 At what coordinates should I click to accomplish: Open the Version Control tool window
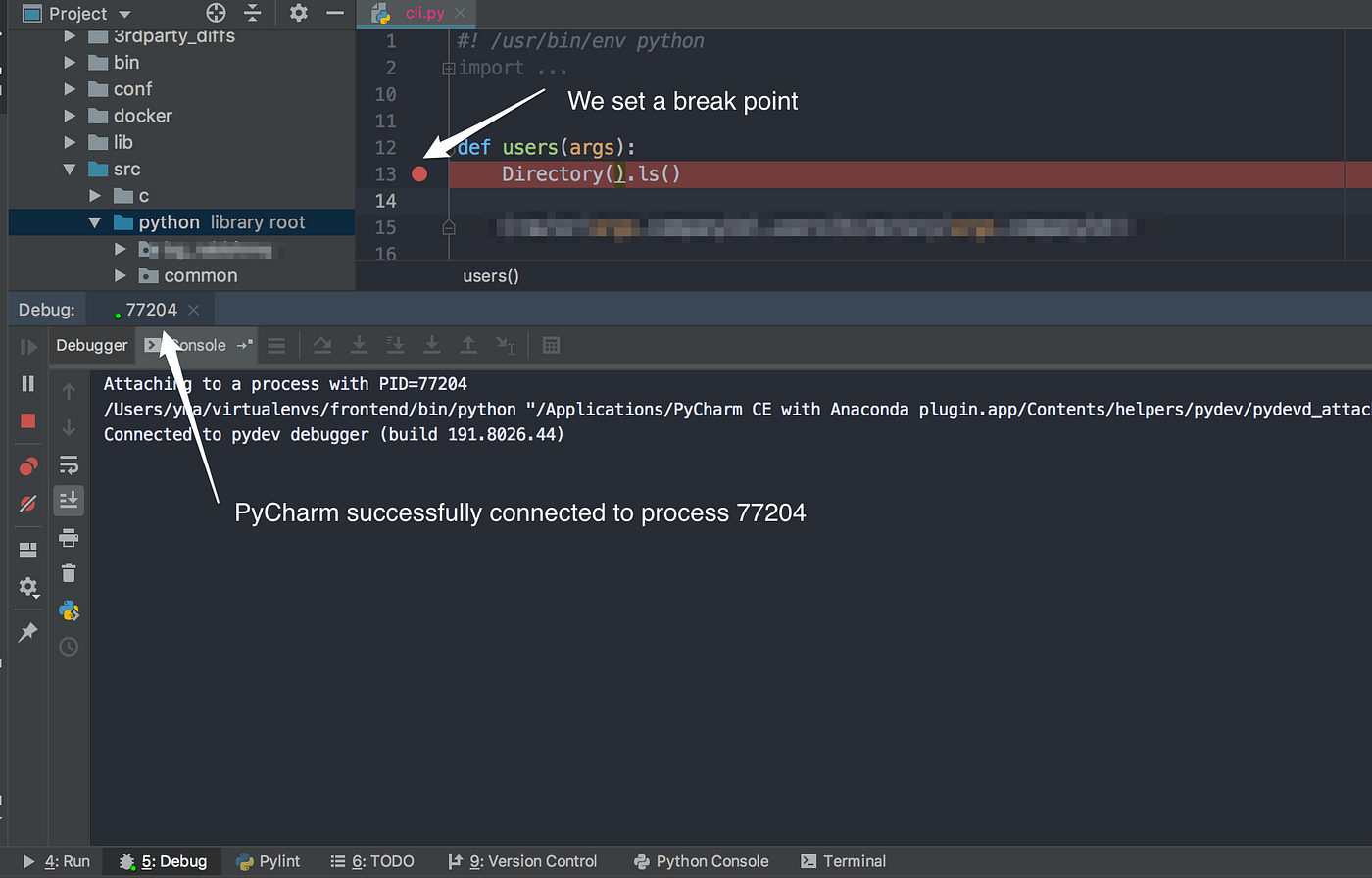click(x=524, y=861)
